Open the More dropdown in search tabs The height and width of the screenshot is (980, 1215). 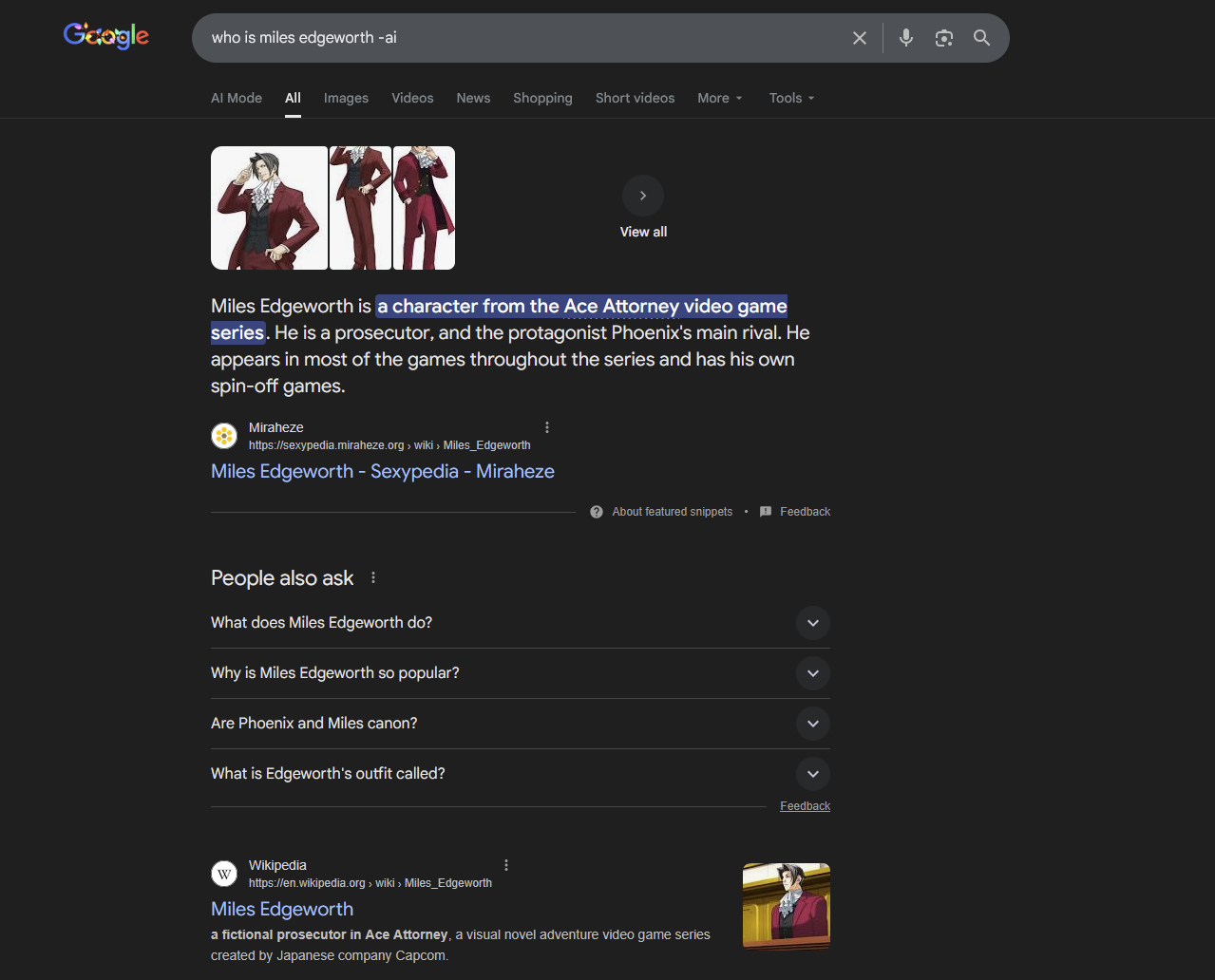pos(719,98)
